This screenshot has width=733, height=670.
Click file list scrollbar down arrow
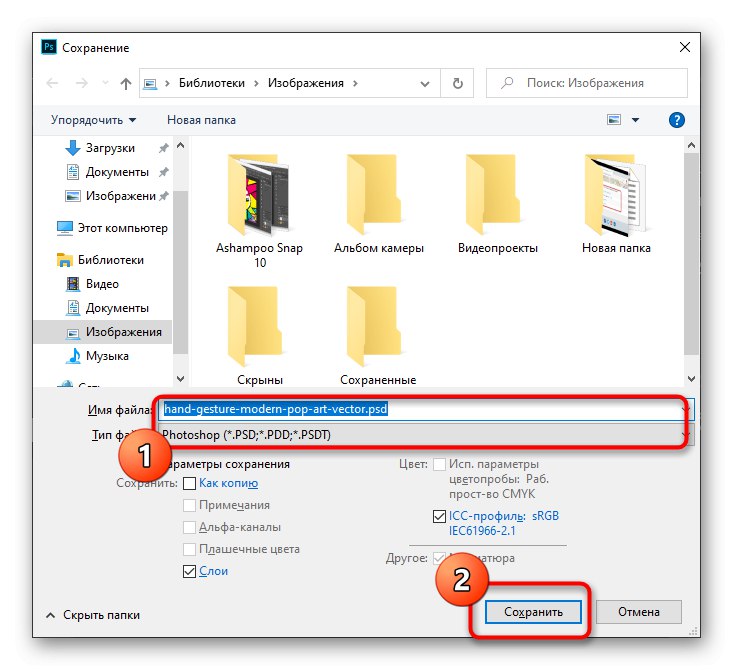pos(691,379)
